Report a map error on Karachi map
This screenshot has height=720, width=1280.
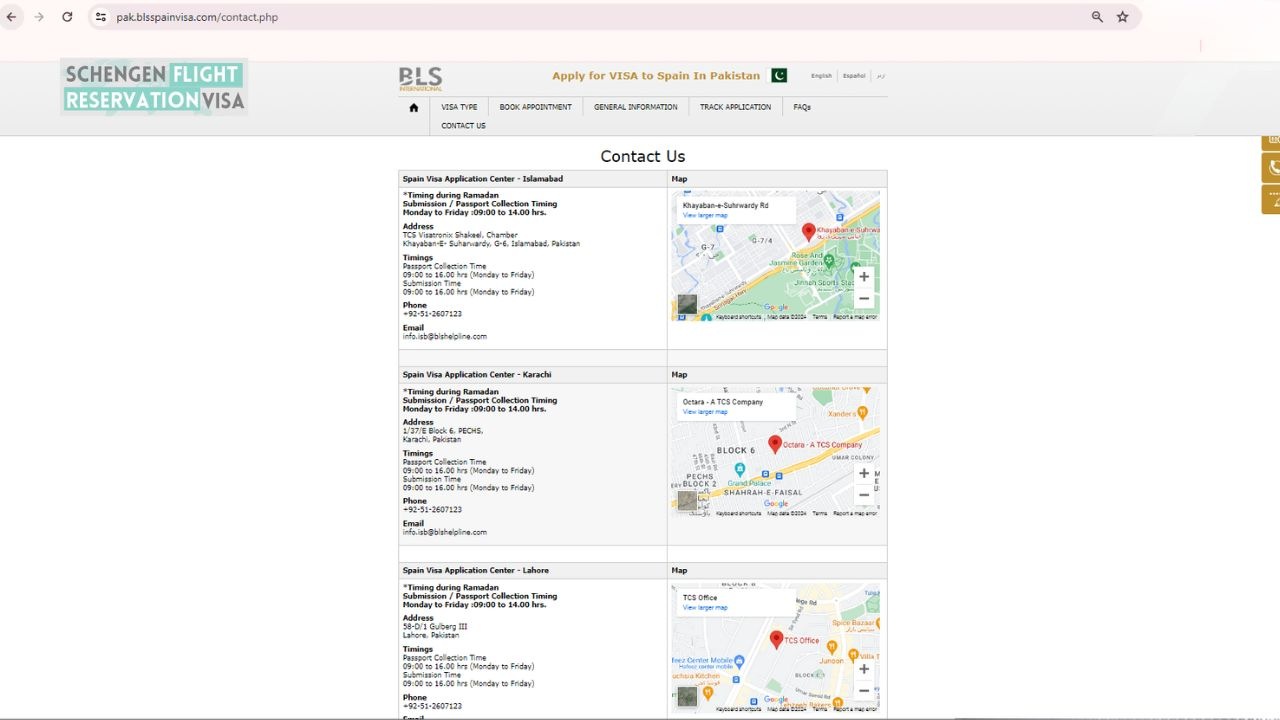(x=855, y=513)
